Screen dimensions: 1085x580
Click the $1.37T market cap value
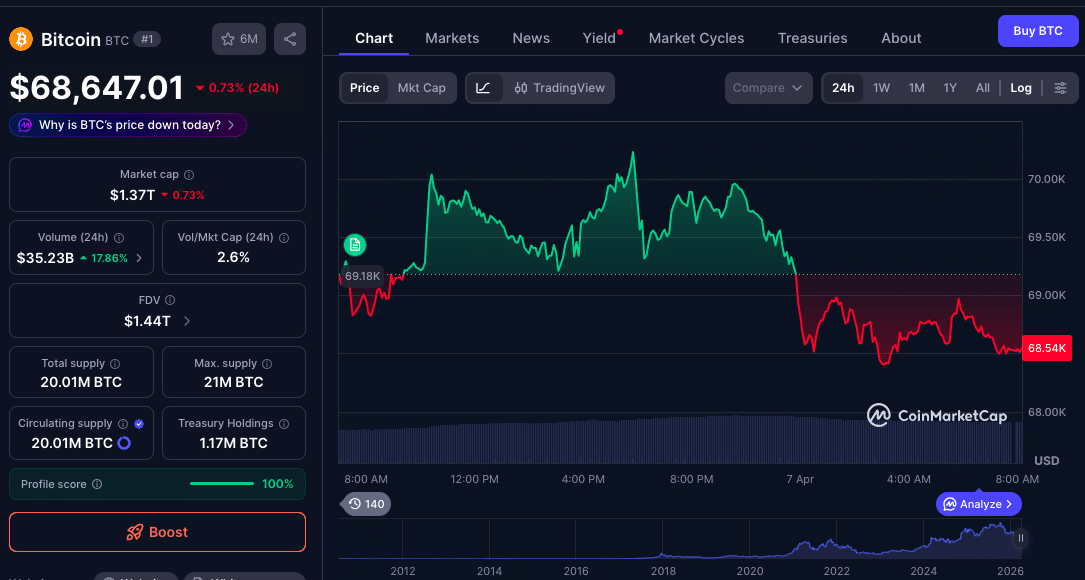(x=132, y=195)
